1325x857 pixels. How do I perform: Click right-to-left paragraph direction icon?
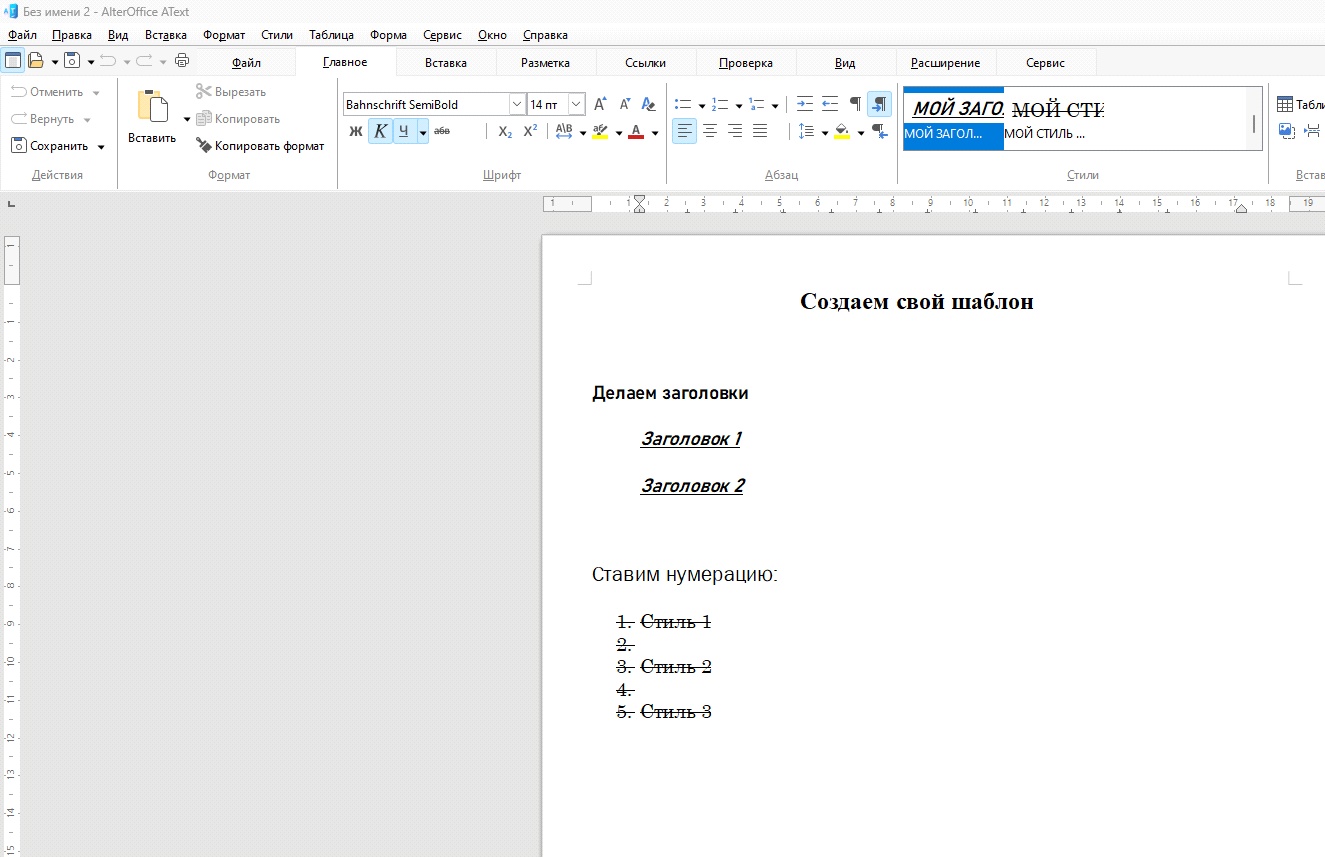click(880, 131)
